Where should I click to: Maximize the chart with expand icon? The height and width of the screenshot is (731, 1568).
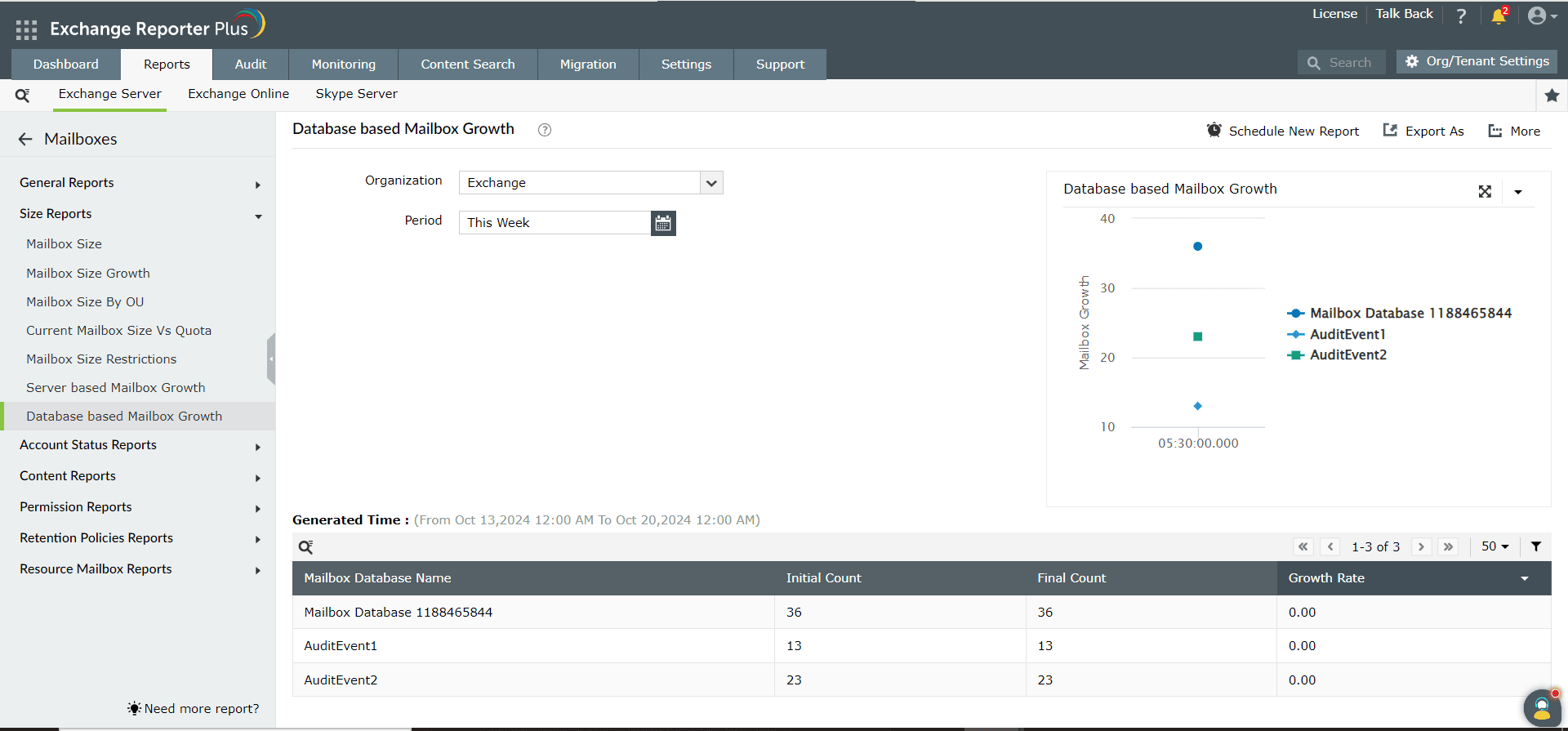pos(1485,191)
